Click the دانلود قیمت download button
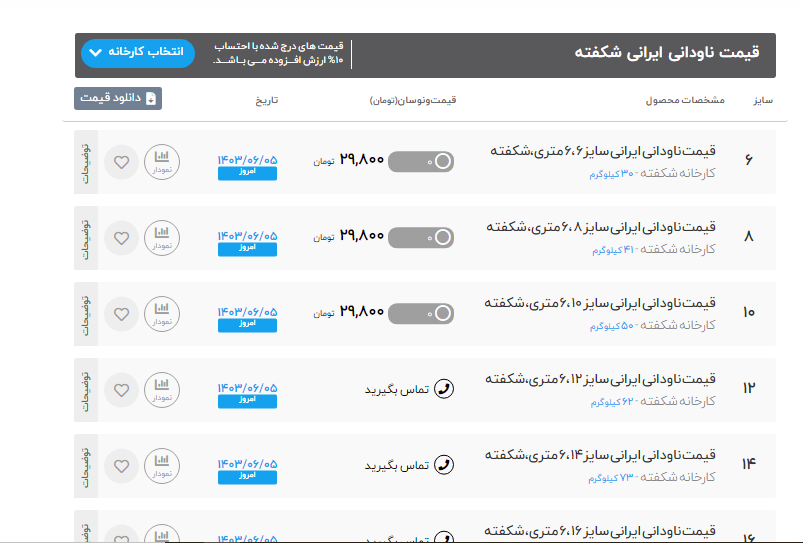This screenshot has width=803, height=543. click(x=118, y=98)
